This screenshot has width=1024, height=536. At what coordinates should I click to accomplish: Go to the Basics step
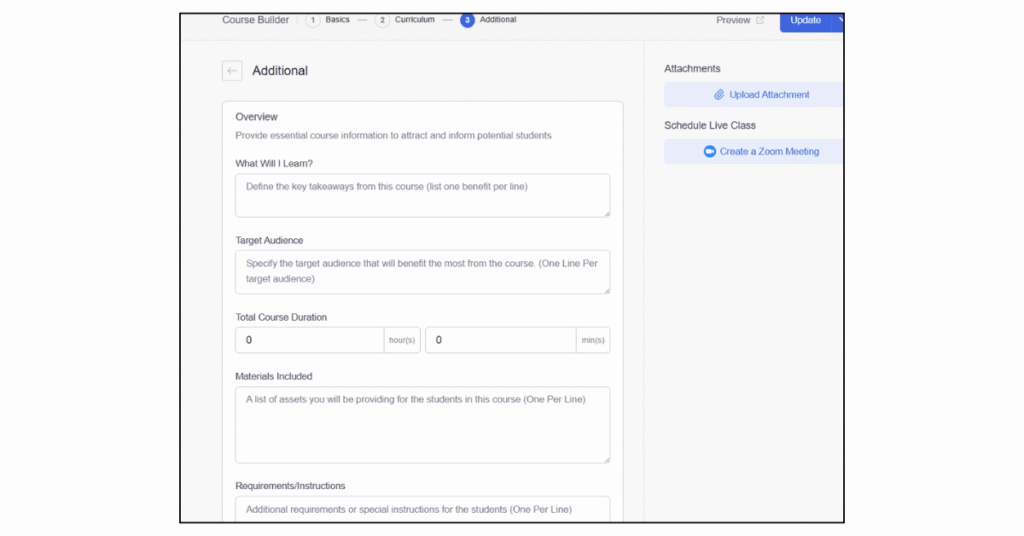click(337, 20)
